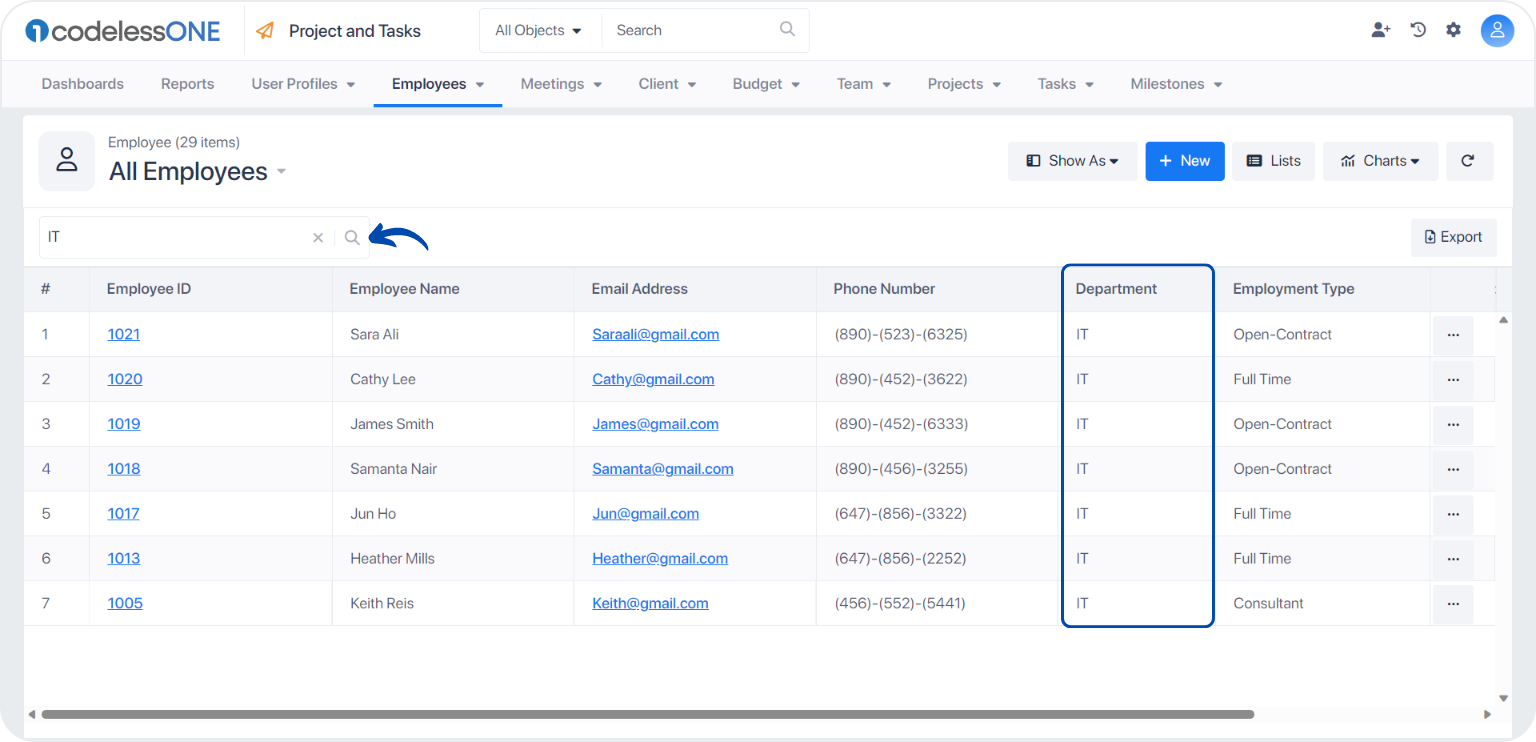This screenshot has width=1536, height=742.
Task: Click the New button
Action: pyautogui.click(x=1185, y=161)
